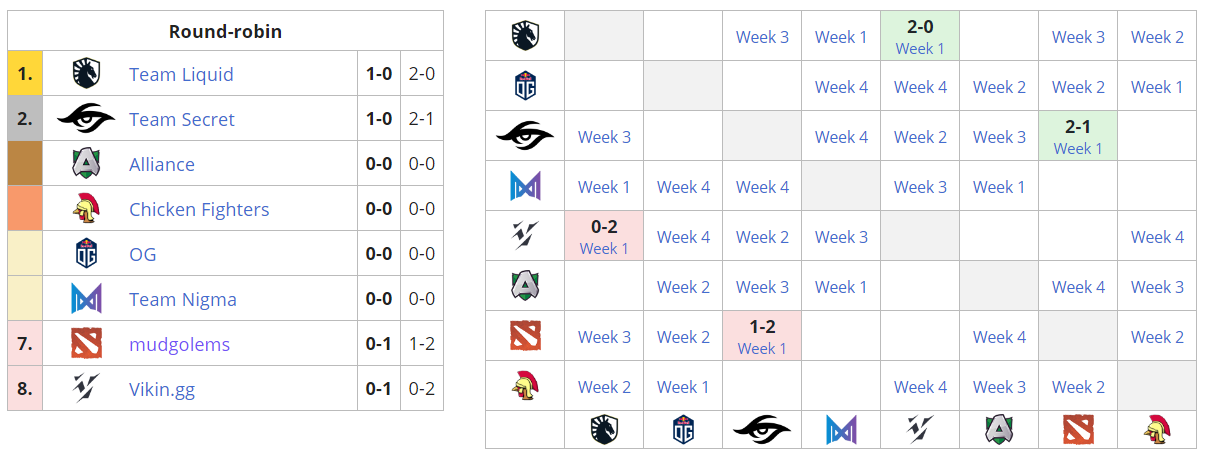Open the Vikin.gg team link

(162, 389)
